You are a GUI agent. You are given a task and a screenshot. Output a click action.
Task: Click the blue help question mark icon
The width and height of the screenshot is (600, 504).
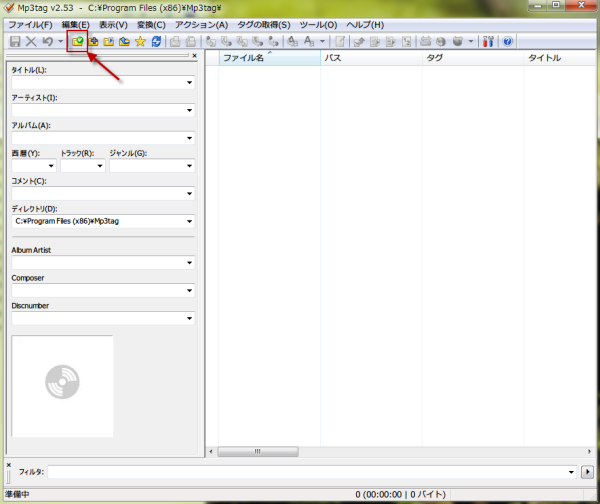(x=508, y=41)
